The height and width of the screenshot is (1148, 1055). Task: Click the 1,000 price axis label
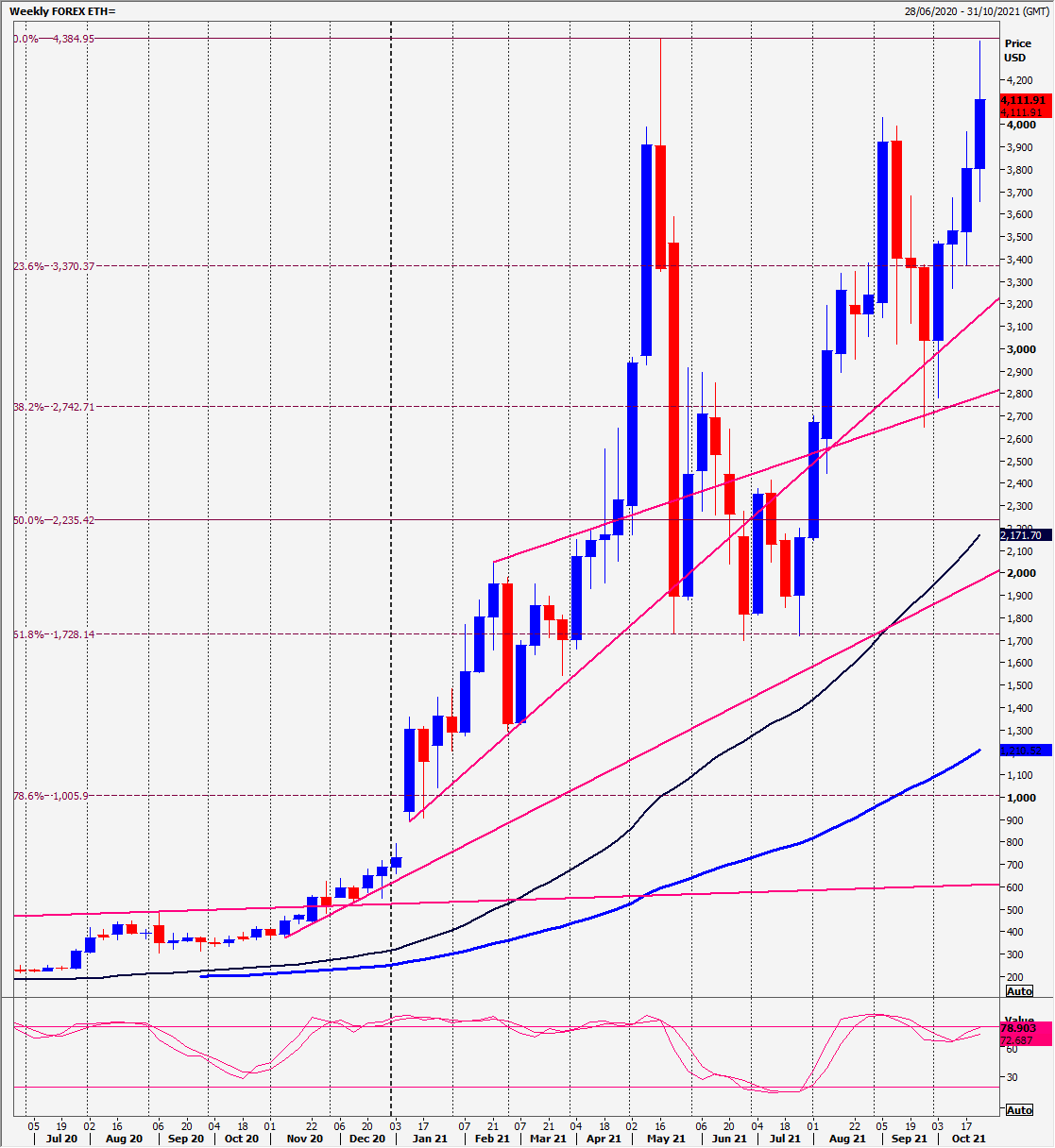[1019, 798]
